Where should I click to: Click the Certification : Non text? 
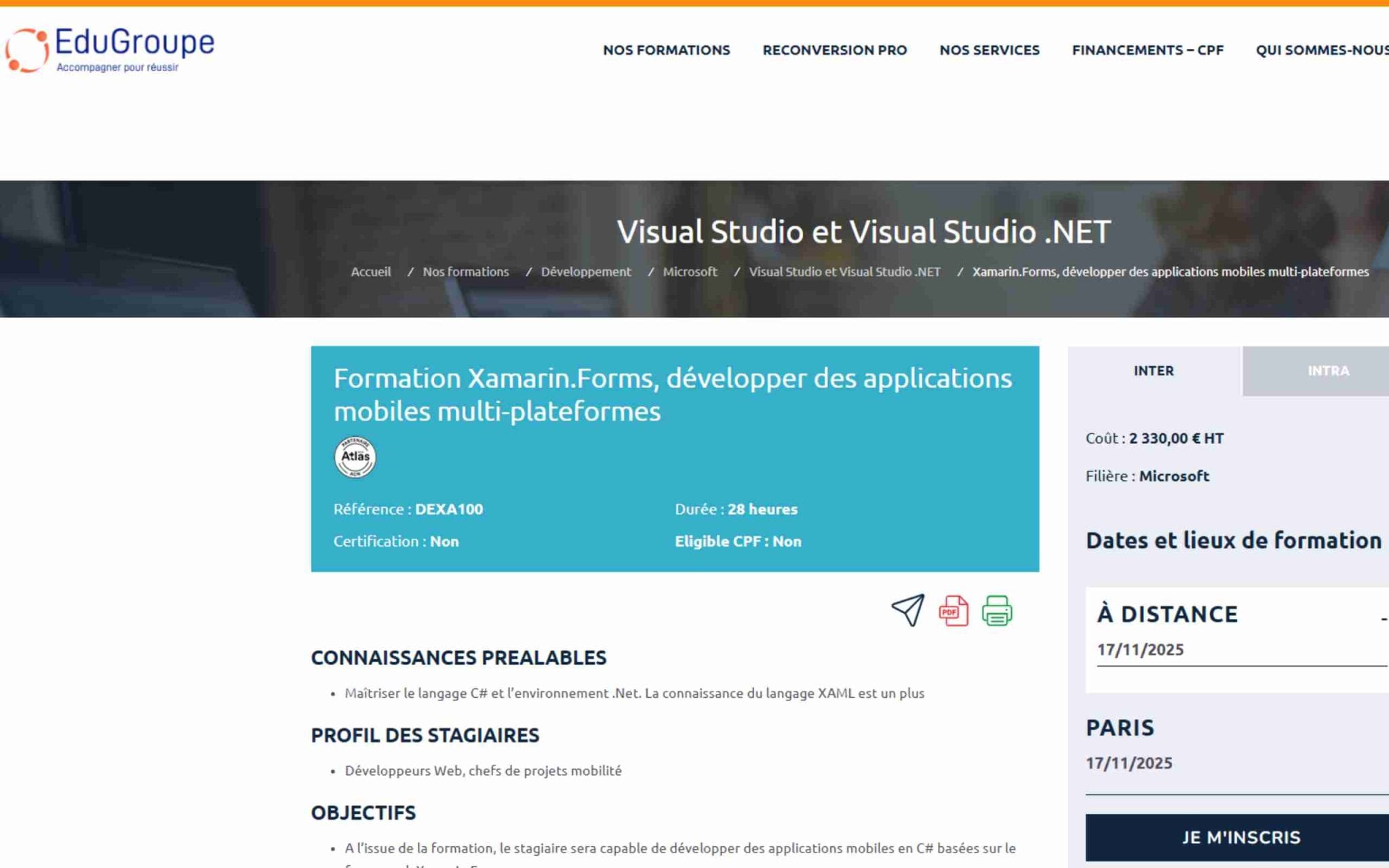(x=396, y=542)
